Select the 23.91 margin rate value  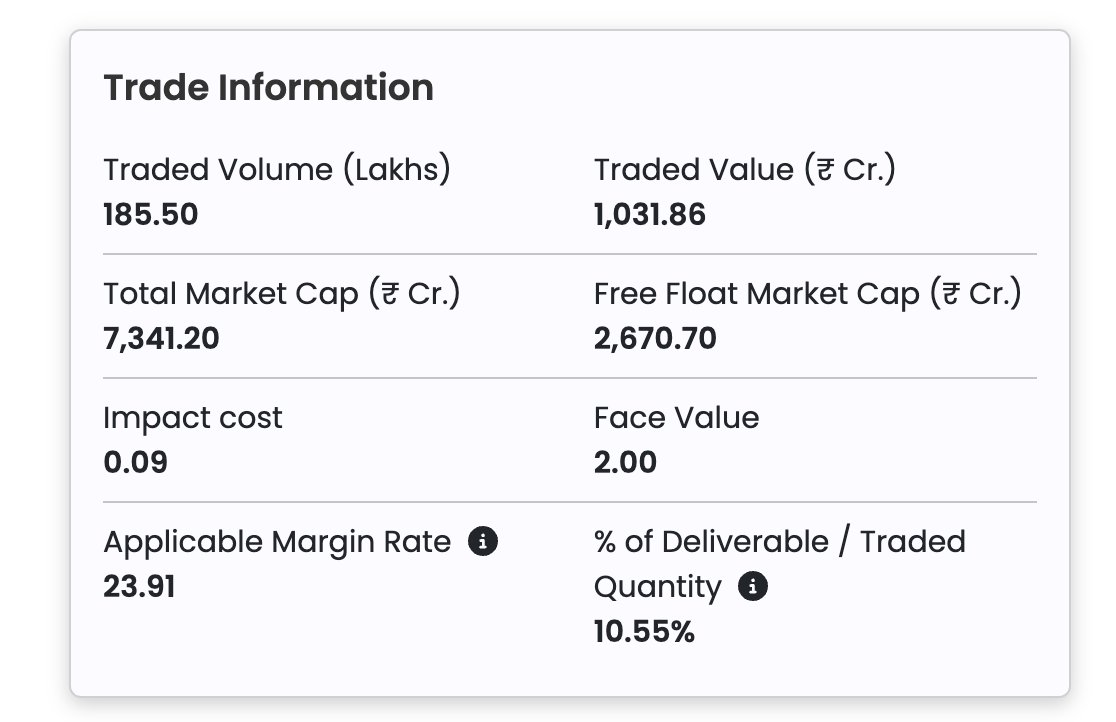click(x=139, y=587)
